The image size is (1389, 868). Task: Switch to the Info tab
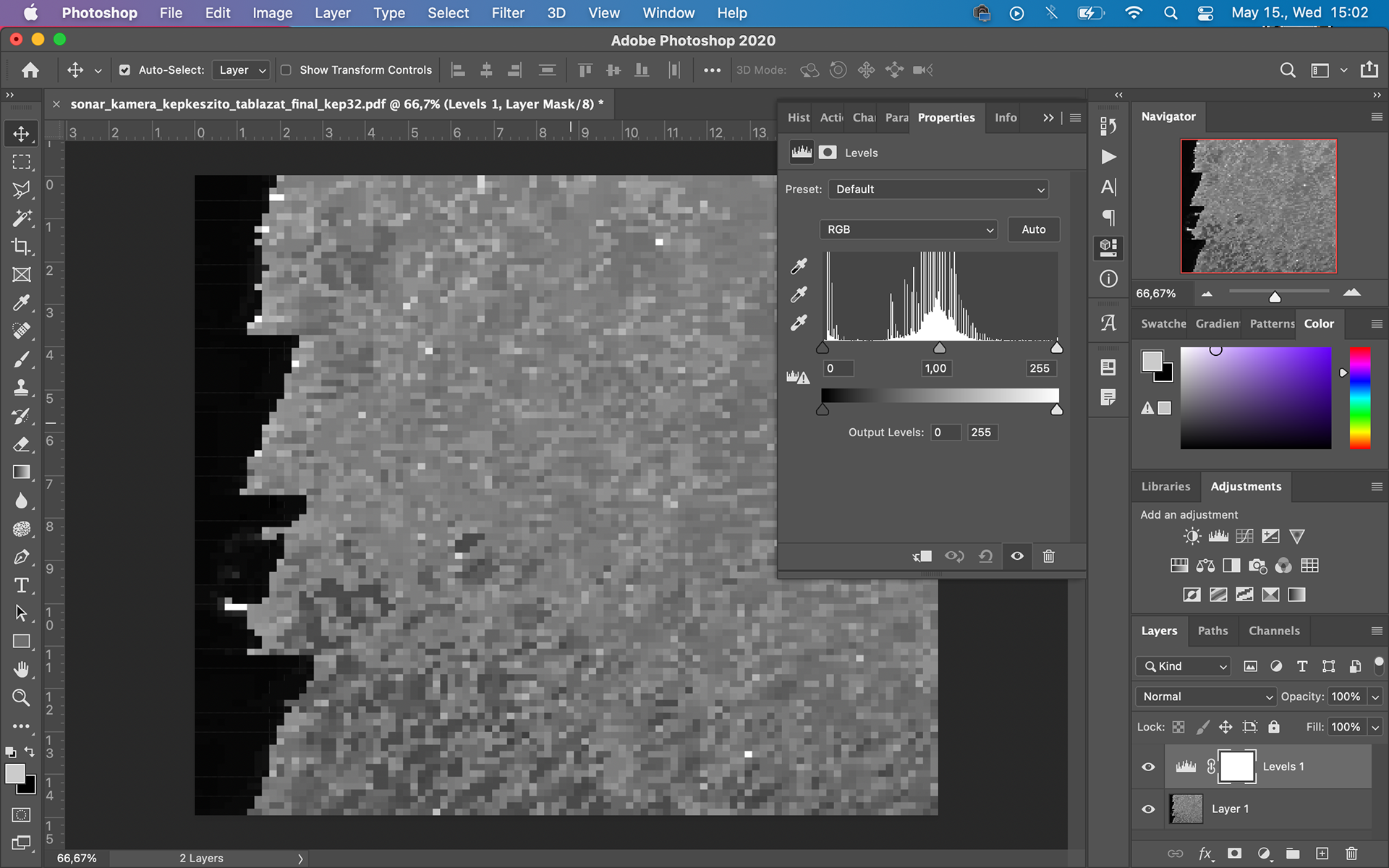[1006, 117]
